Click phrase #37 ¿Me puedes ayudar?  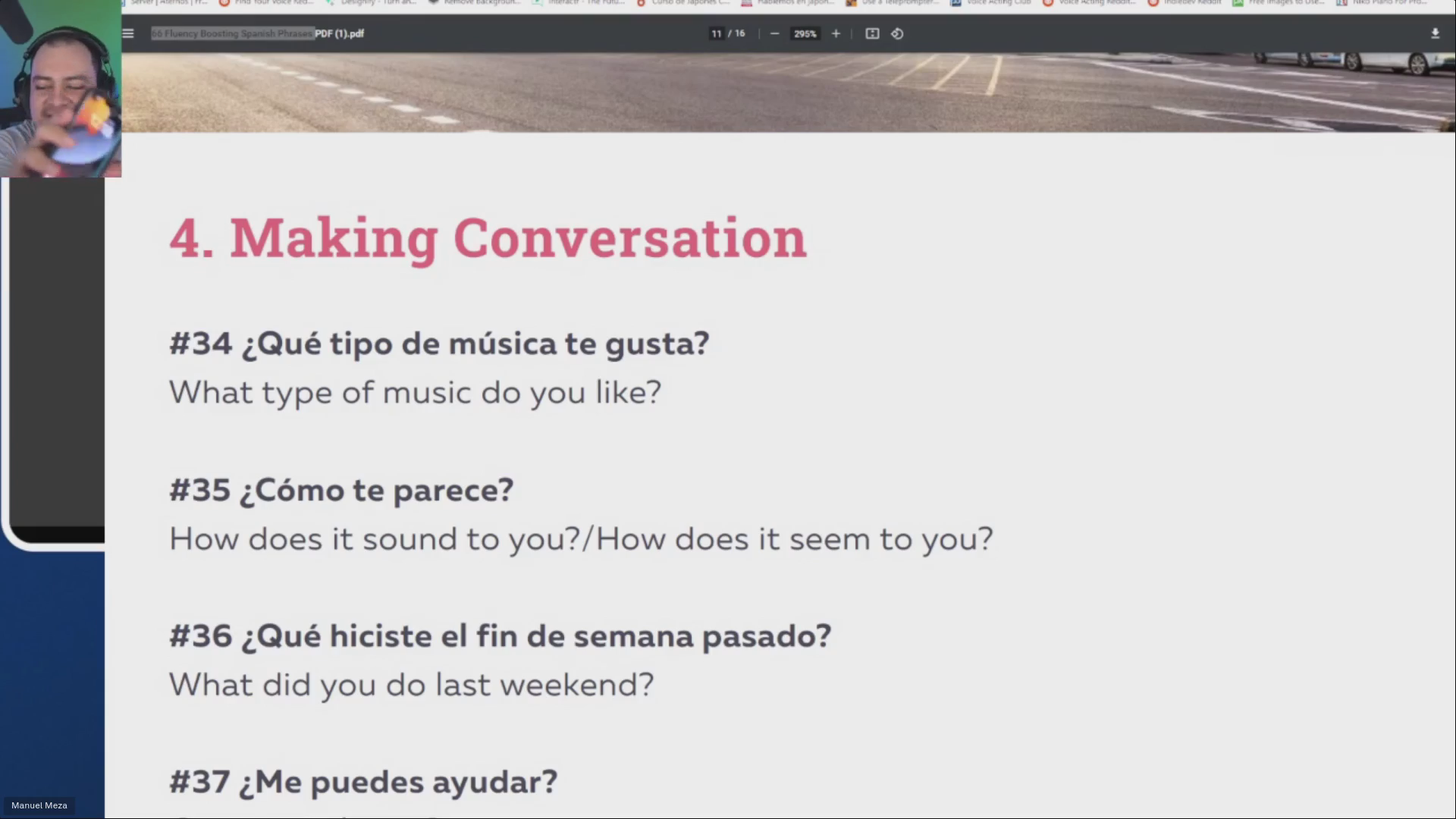363,782
